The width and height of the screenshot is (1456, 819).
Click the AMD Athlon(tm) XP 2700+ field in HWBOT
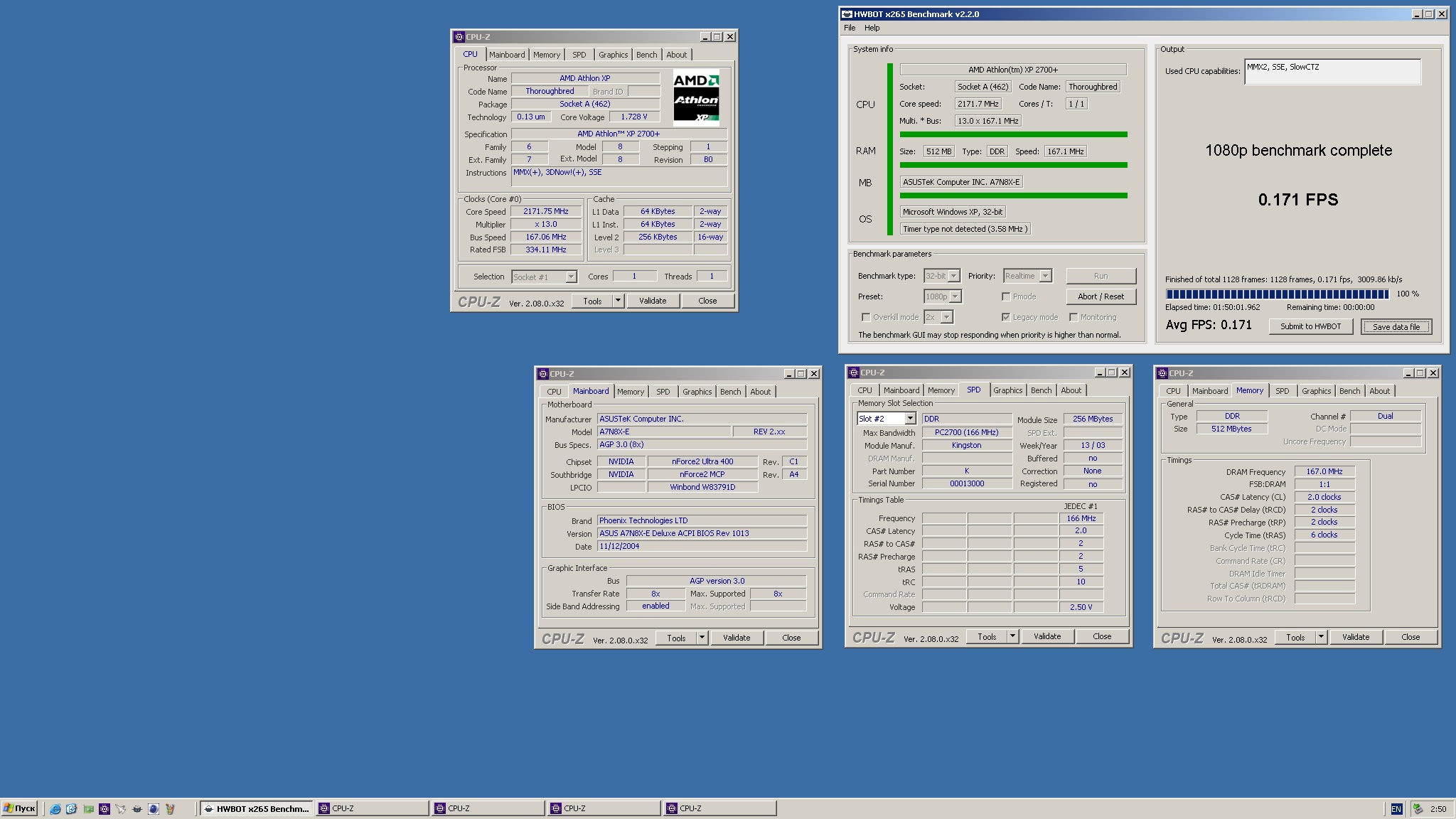pos(1012,70)
